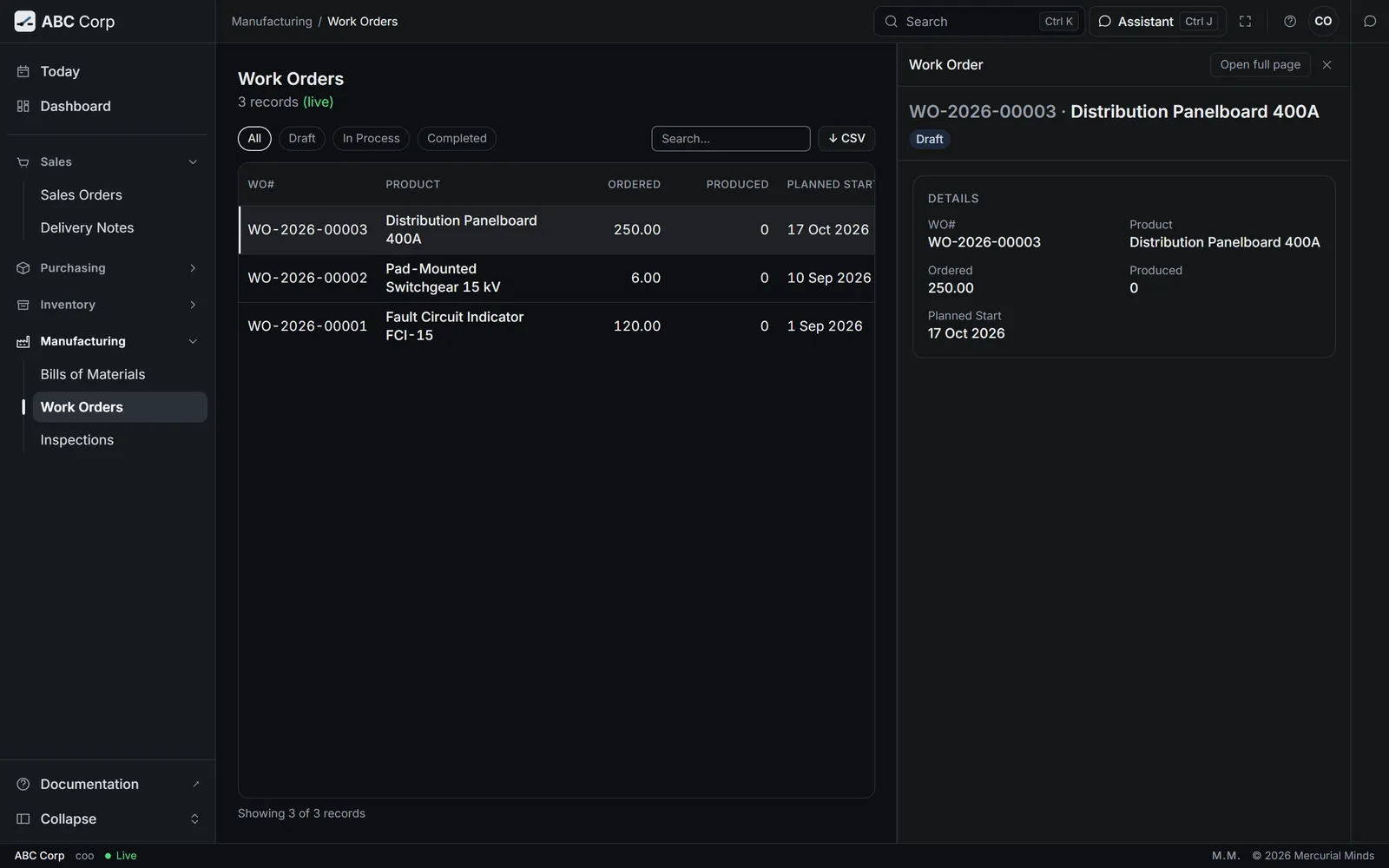
Task: Open full page for the work order
Action: (x=1260, y=65)
